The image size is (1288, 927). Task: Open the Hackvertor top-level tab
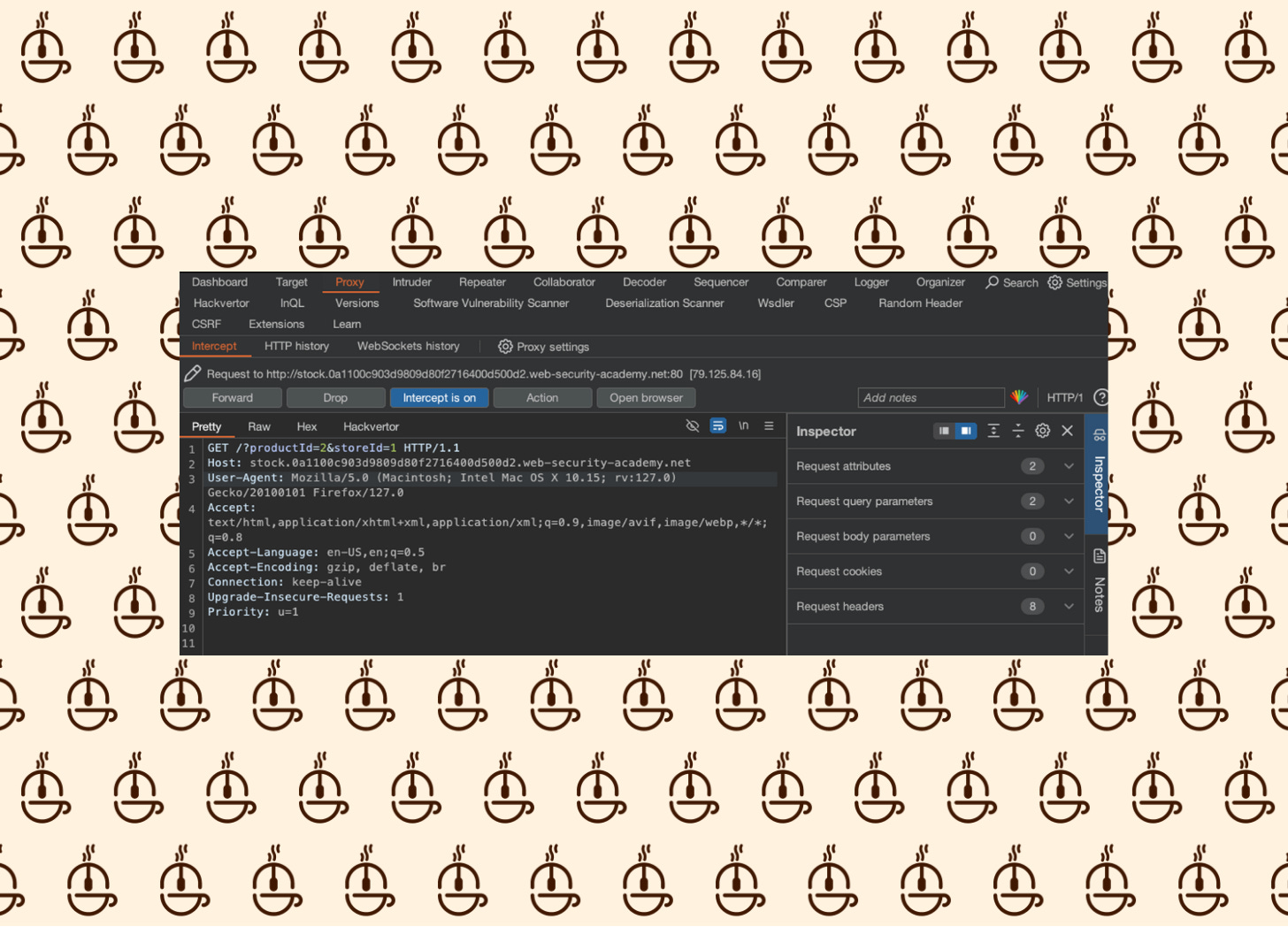[x=221, y=303]
